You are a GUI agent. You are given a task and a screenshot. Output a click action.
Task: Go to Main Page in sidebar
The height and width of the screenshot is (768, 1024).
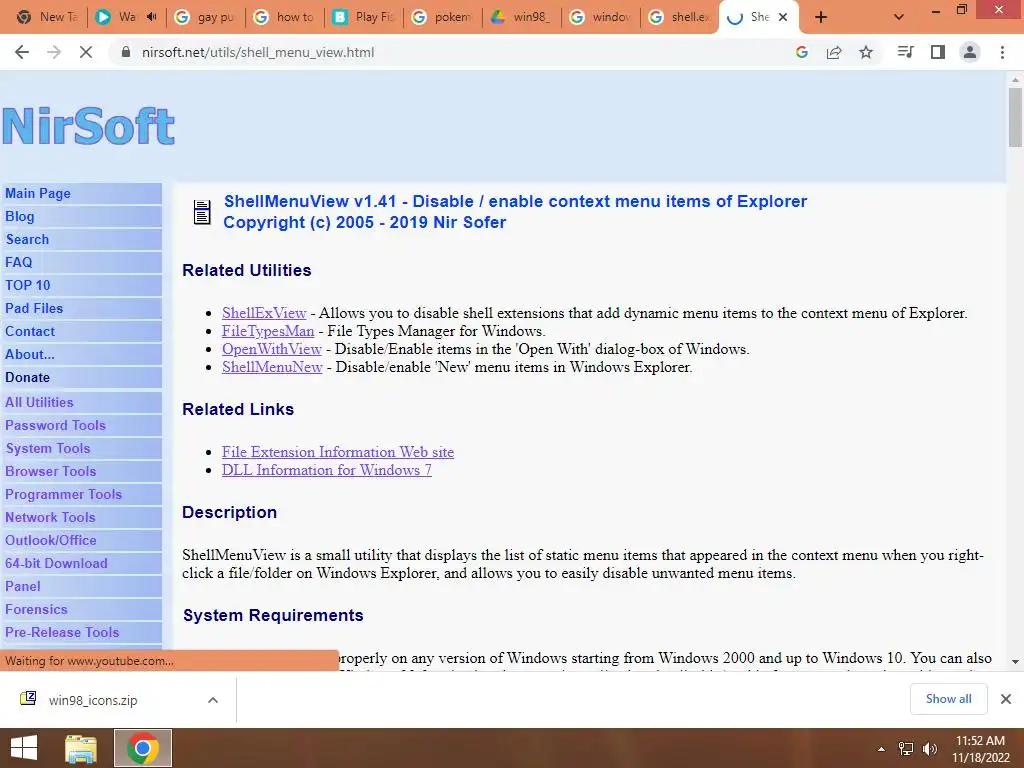pyautogui.click(x=81, y=193)
